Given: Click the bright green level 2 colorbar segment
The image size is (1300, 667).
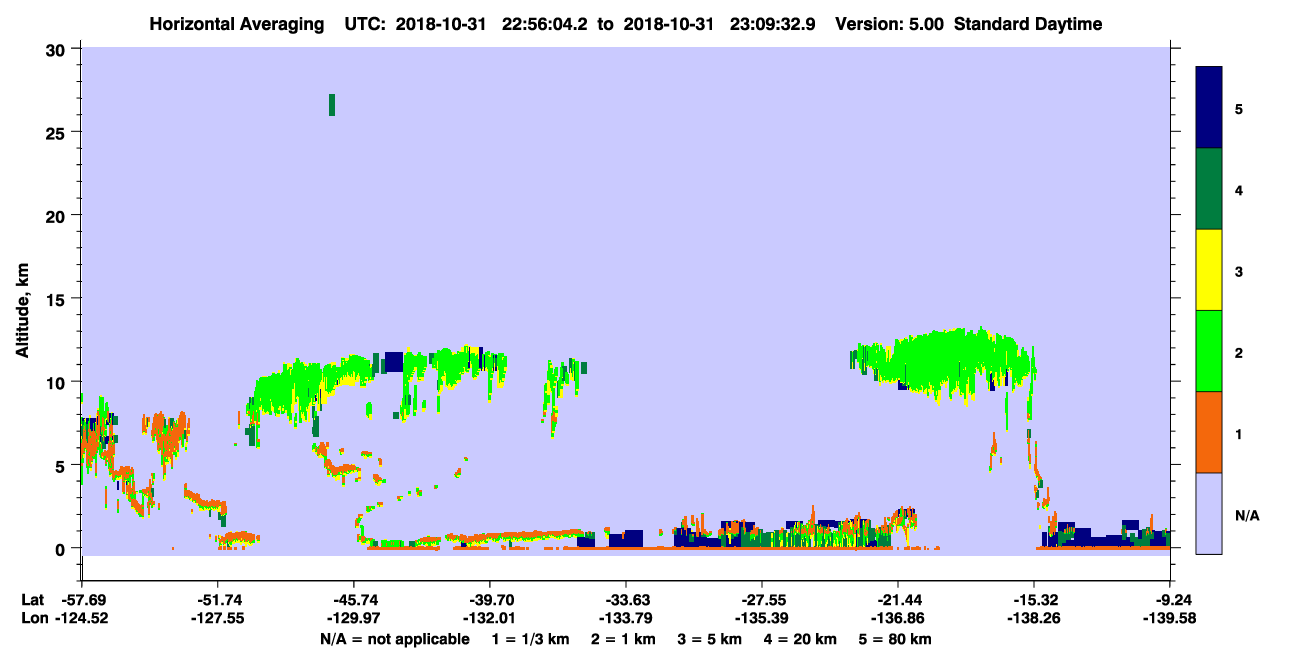Looking at the screenshot, I should [1209, 351].
